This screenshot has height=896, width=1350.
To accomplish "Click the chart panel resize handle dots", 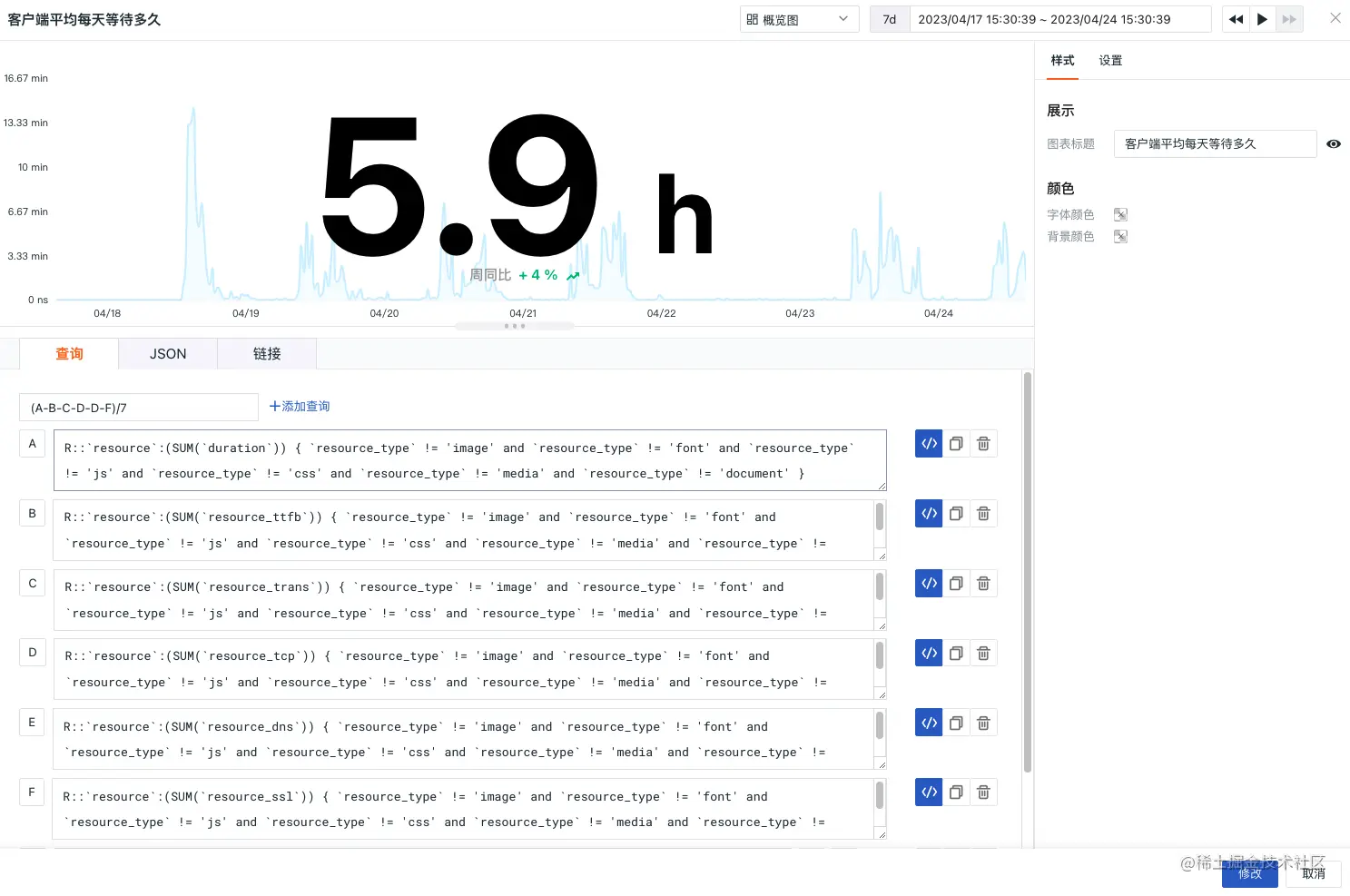I will (515, 326).
